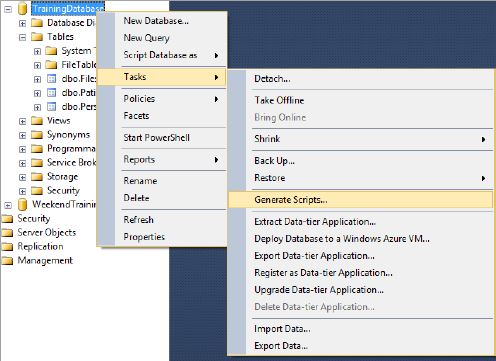Screen dimensions: 496x361
Task: Expand the Storage node
Action: 22,177
